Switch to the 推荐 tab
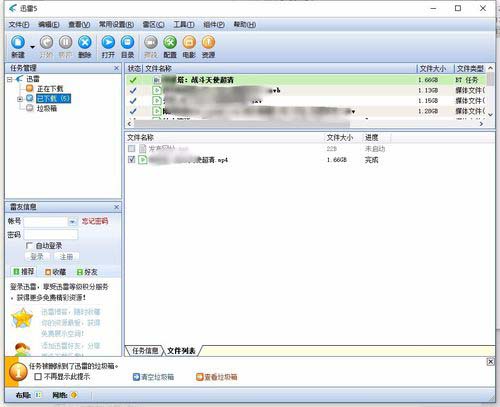 23,272
